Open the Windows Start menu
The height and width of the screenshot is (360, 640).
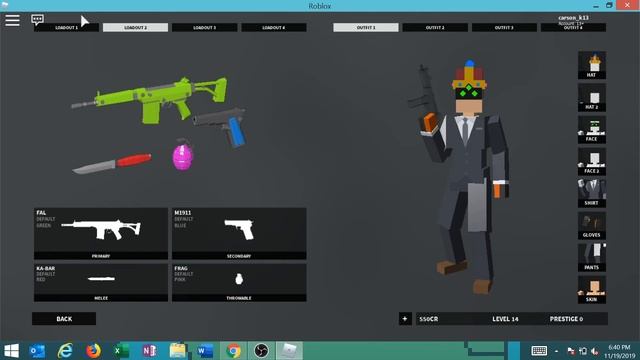[11, 351]
